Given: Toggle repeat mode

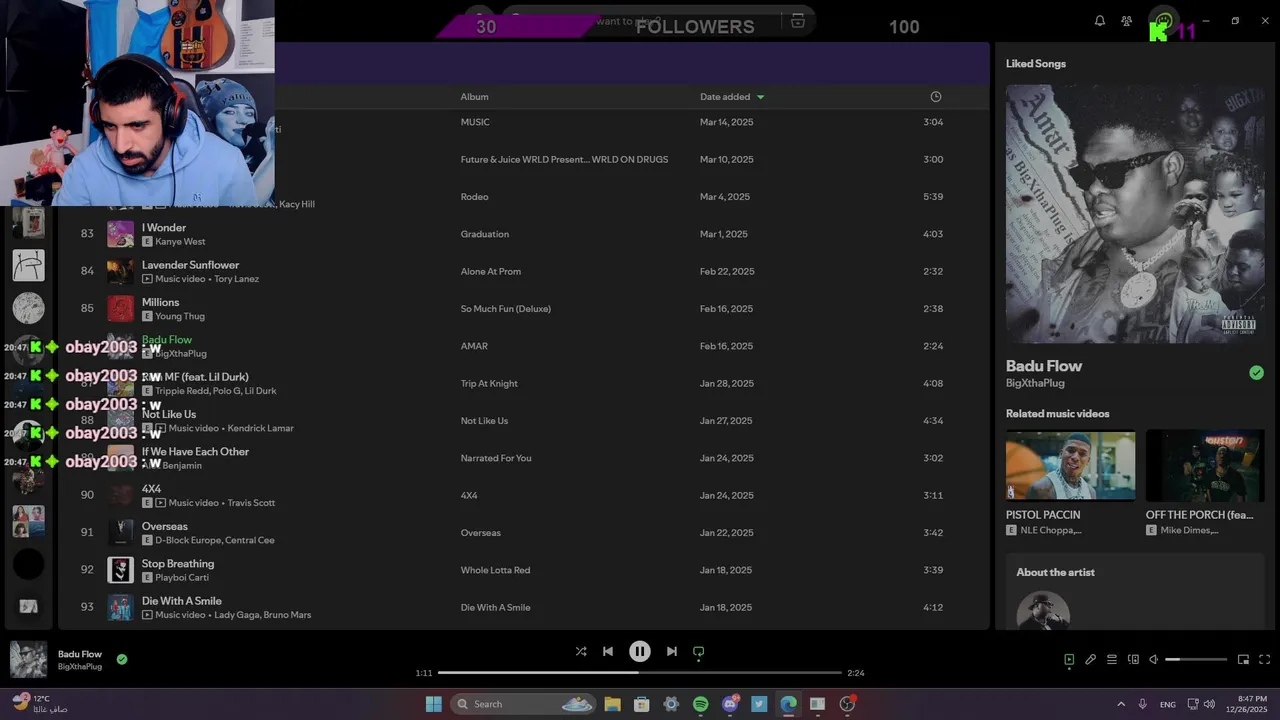Looking at the screenshot, I should pyautogui.click(x=699, y=651).
